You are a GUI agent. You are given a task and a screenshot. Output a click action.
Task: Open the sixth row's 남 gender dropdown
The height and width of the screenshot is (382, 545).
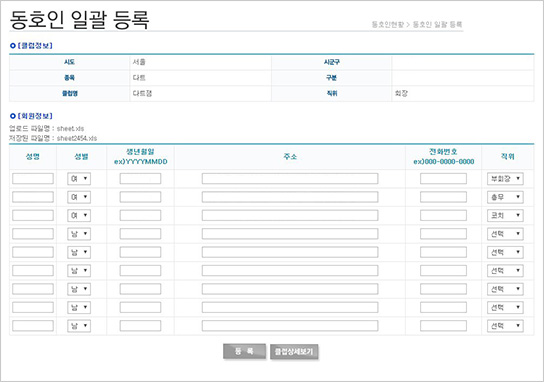pyautogui.click(x=79, y=270)
